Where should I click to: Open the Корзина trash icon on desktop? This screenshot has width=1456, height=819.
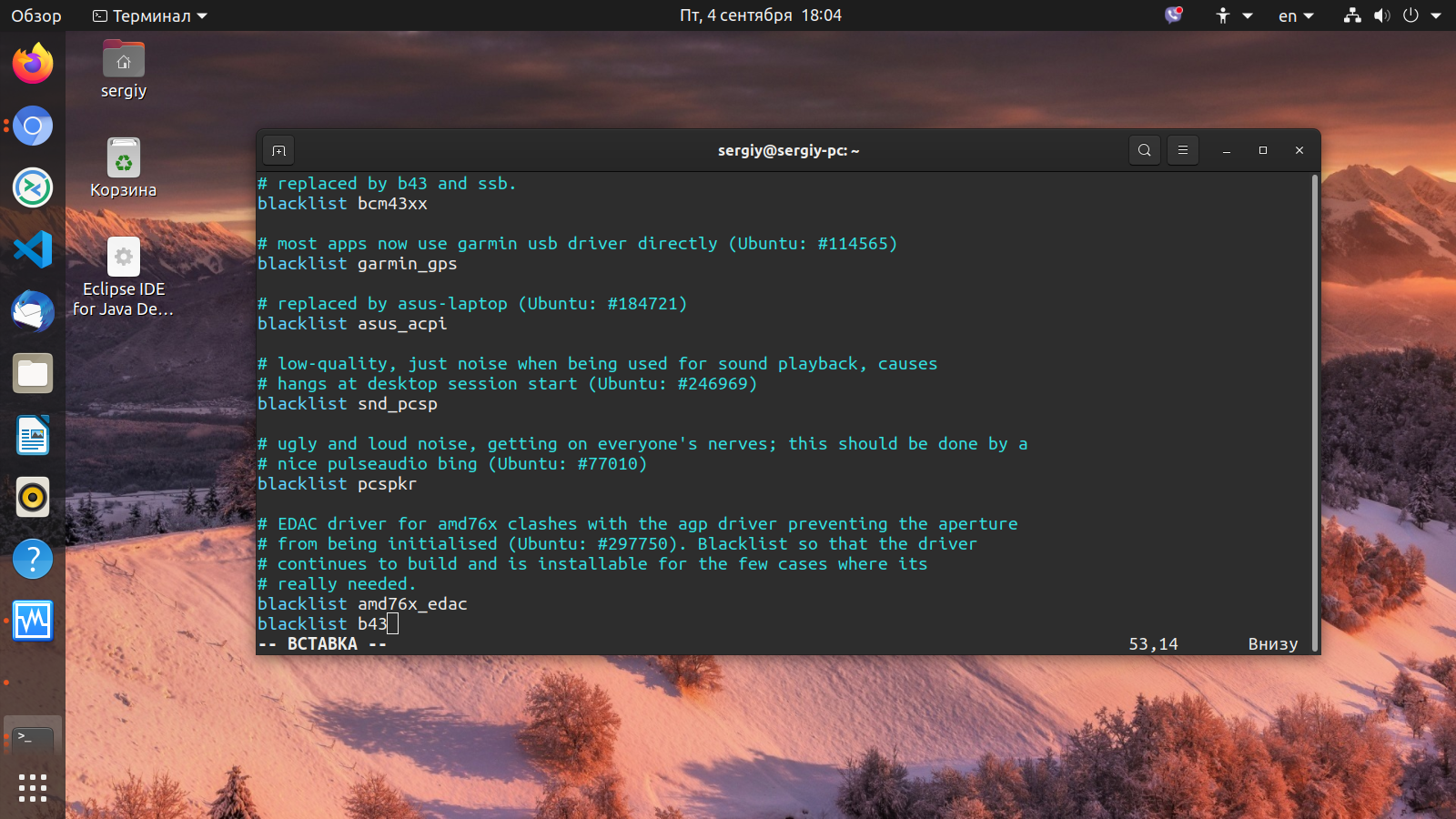click(124, 168)
